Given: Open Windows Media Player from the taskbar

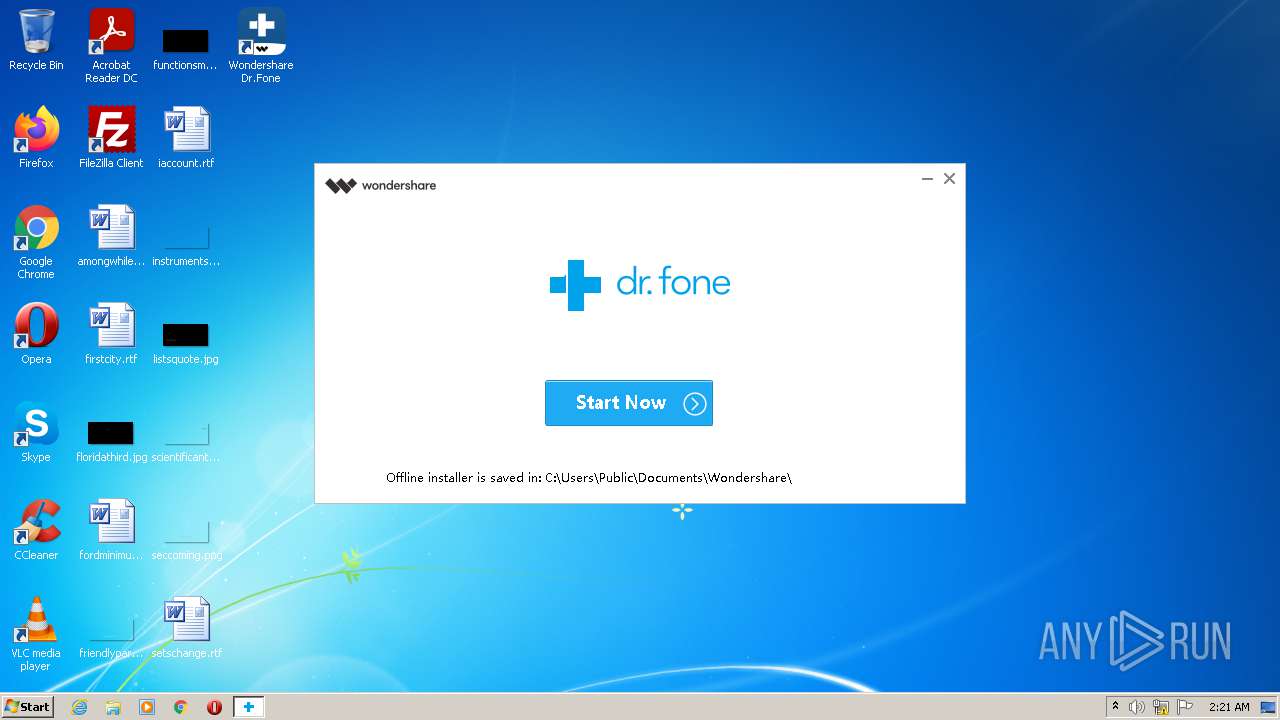Looking at the screenshot, I should tap(147, 707).
